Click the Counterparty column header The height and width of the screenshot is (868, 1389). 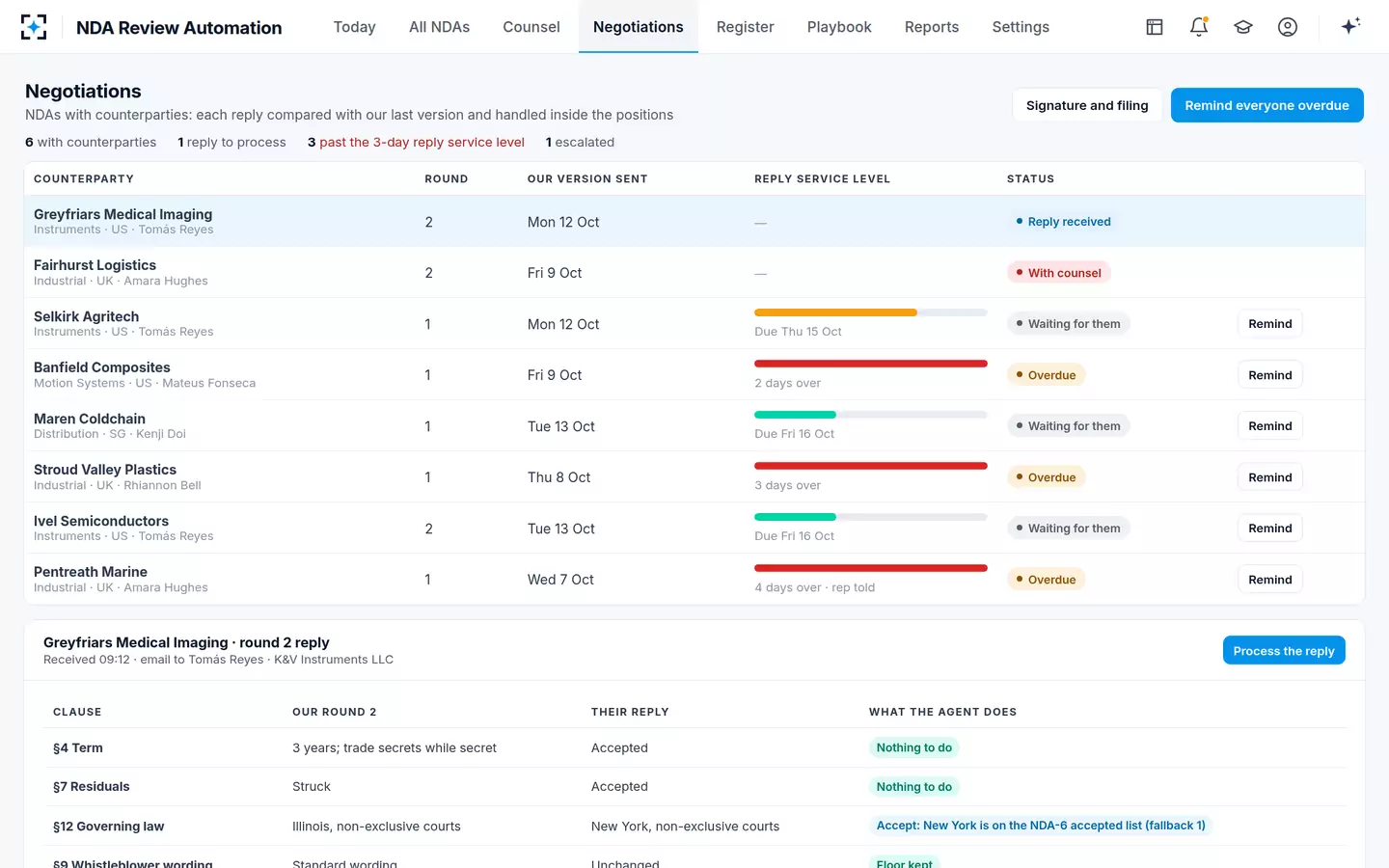tap(84, 179)
